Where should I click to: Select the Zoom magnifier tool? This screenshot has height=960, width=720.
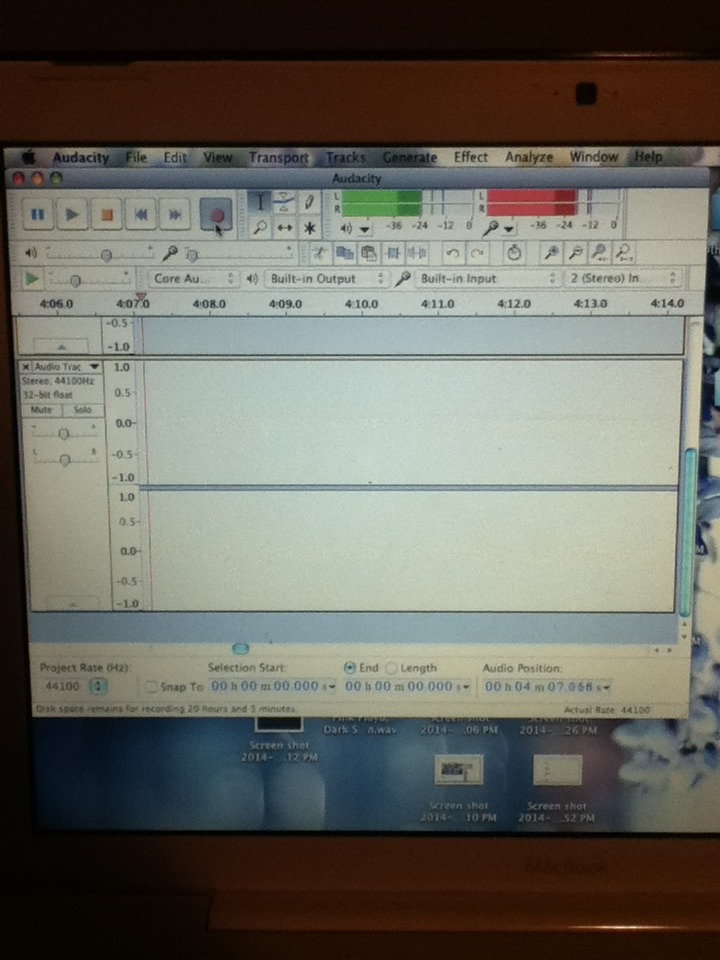tap(260, 228)
